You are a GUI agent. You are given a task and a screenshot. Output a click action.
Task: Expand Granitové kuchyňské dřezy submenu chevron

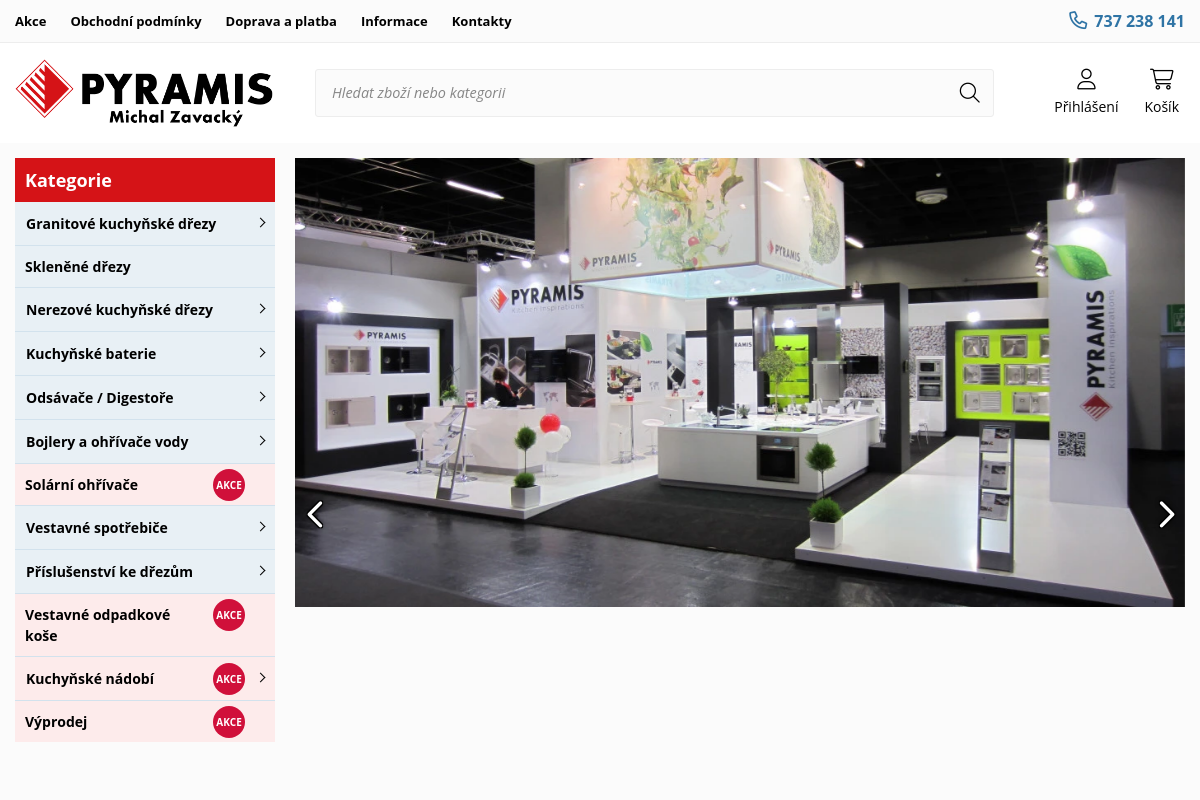262,223
